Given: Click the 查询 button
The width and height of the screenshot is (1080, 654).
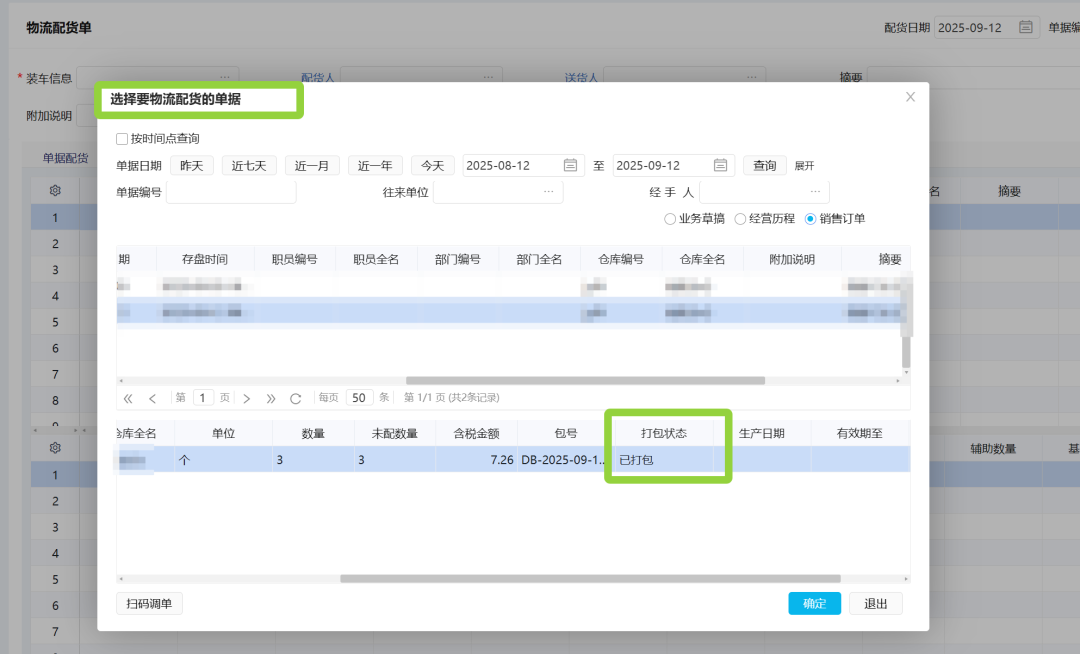Looking at the screenshot, I should (x=764, y=166).
